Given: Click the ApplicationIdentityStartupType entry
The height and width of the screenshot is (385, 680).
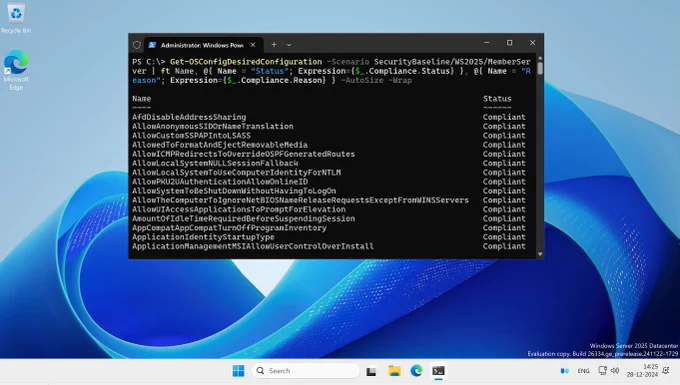Looking at the screenshot, I should click(203, 237).
